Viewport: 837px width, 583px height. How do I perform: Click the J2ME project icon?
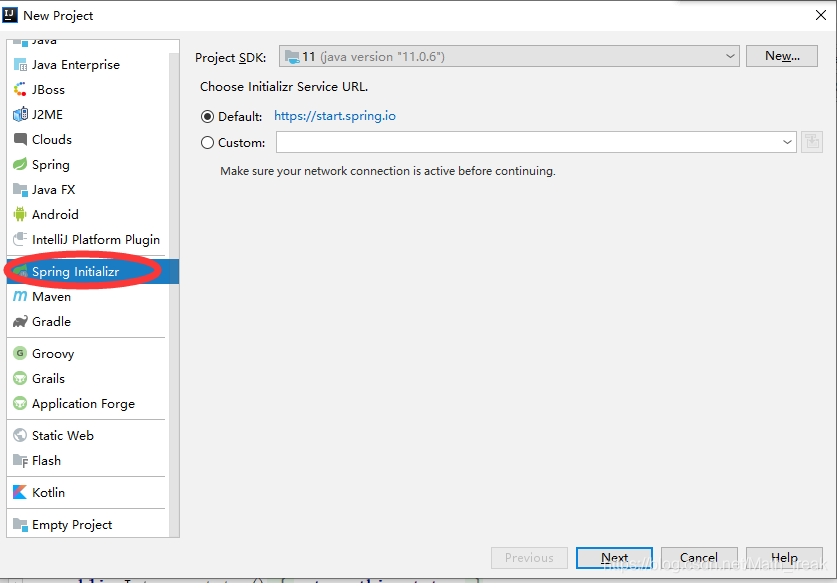[x=20, y=114]
